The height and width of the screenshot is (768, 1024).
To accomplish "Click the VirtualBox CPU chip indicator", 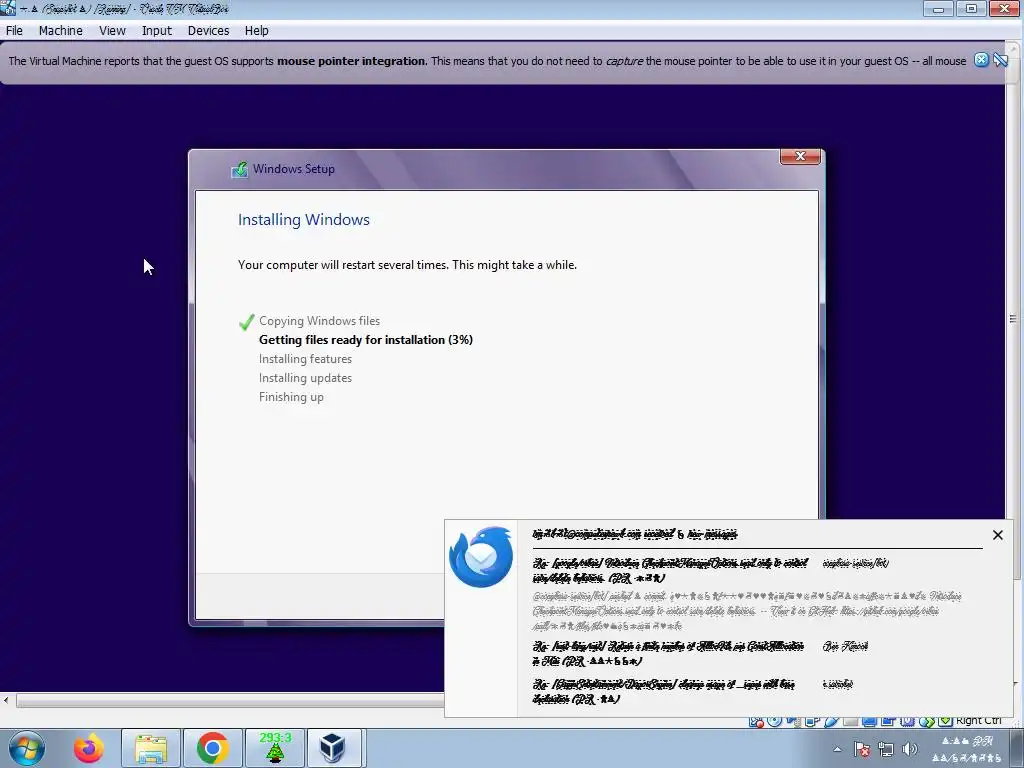I will click(907, 721).
